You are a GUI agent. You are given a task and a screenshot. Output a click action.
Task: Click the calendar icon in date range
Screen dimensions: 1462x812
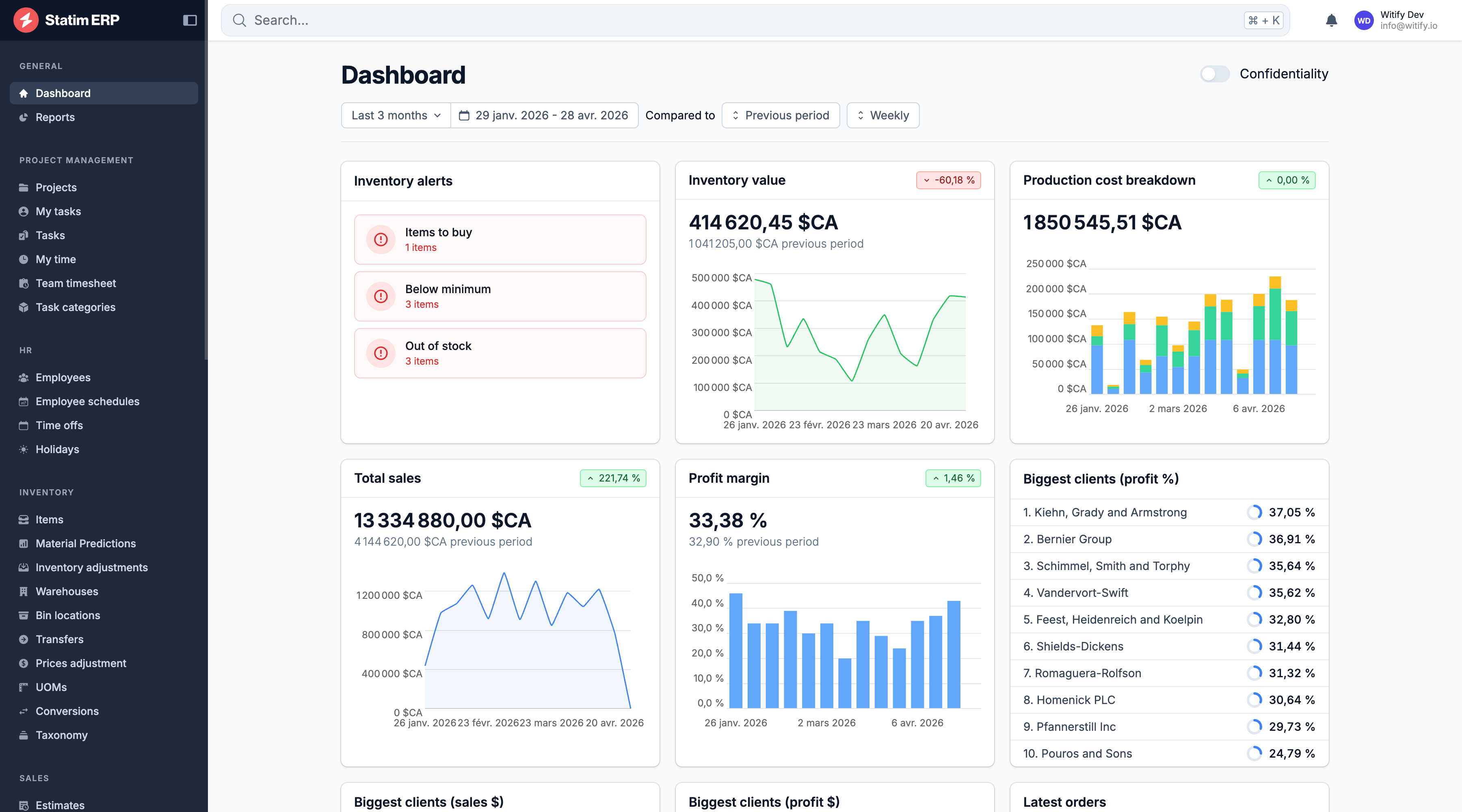(464, 115)
